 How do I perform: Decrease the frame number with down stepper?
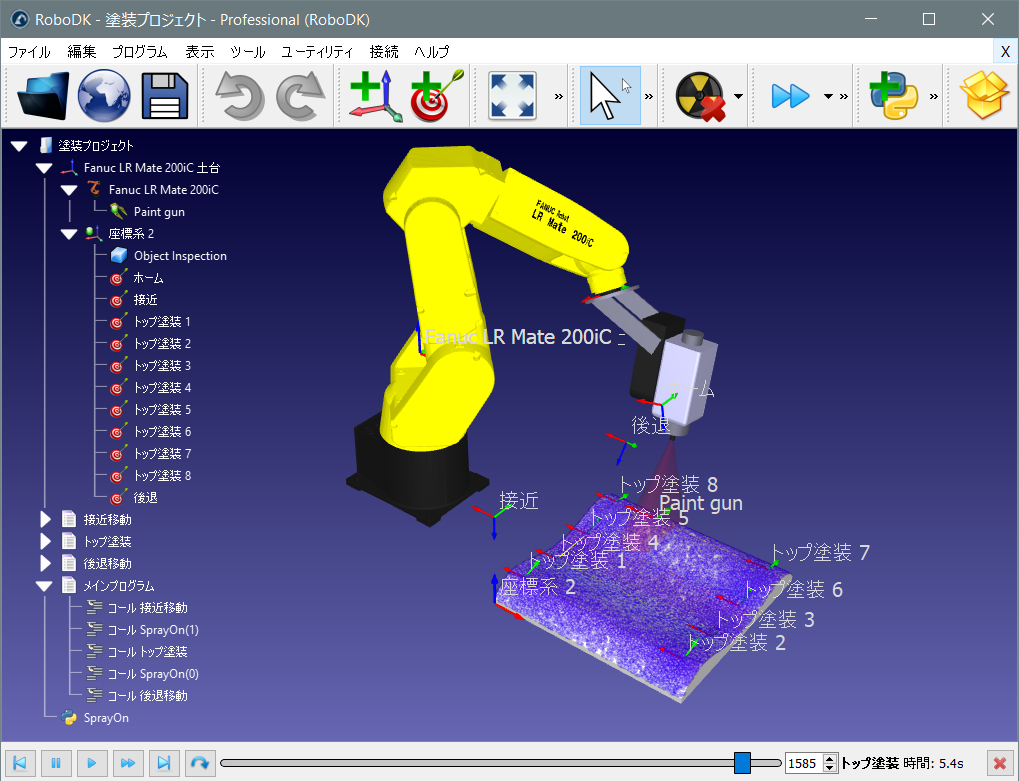coord(829,769)
